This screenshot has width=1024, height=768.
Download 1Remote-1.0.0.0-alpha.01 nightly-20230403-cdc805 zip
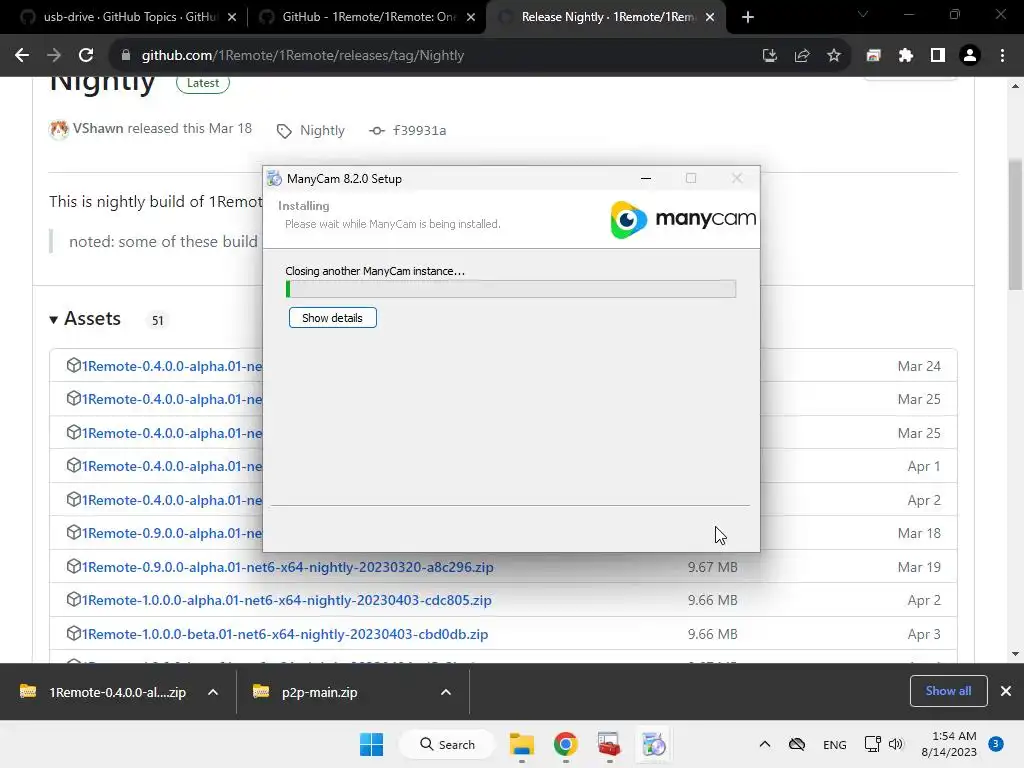pyautogui.click(x=286, y=600)
